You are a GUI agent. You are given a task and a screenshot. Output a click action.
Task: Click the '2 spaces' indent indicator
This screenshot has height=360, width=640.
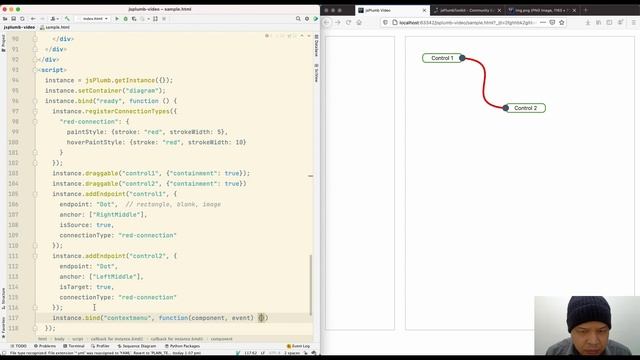click(x=292, y=353)
